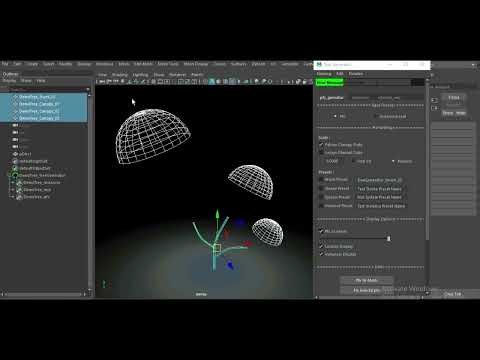
Task: Open the Windows menu
Action: pyautogui.click(x=104, y=64)
